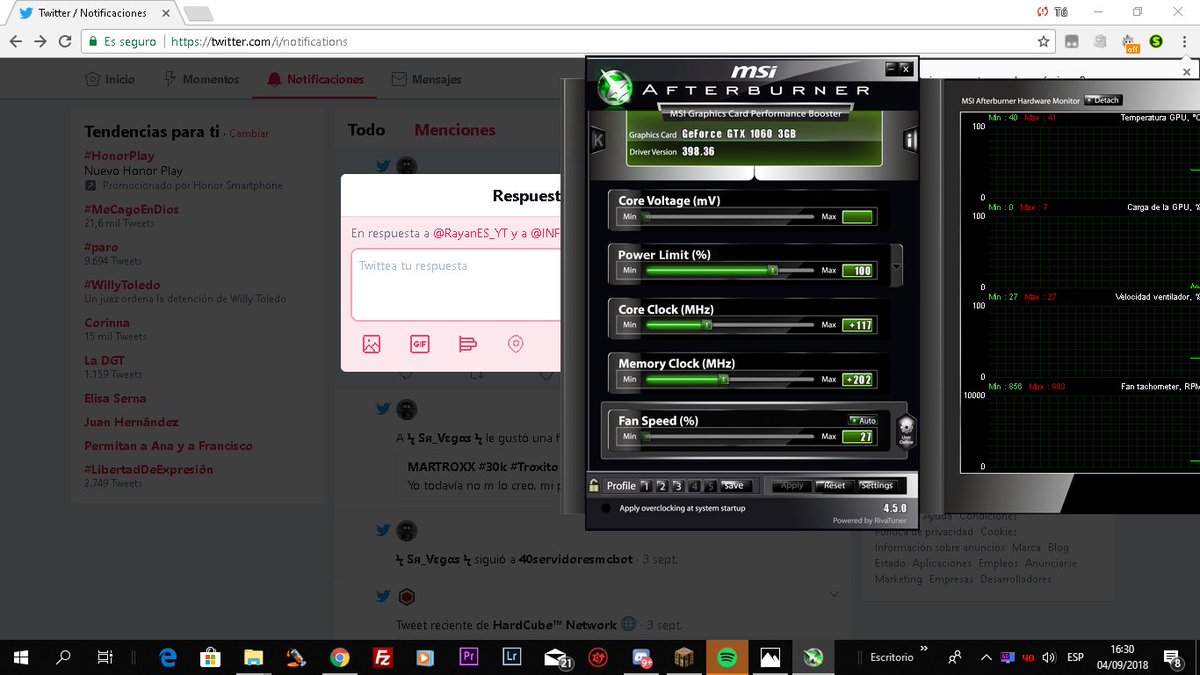Click the Fan Speed 27 value box

858,437
